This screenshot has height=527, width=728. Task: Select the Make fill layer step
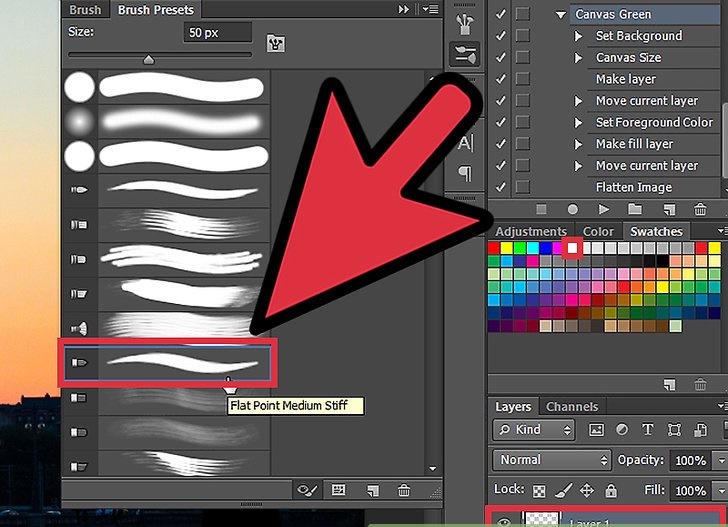coord(634,144)
